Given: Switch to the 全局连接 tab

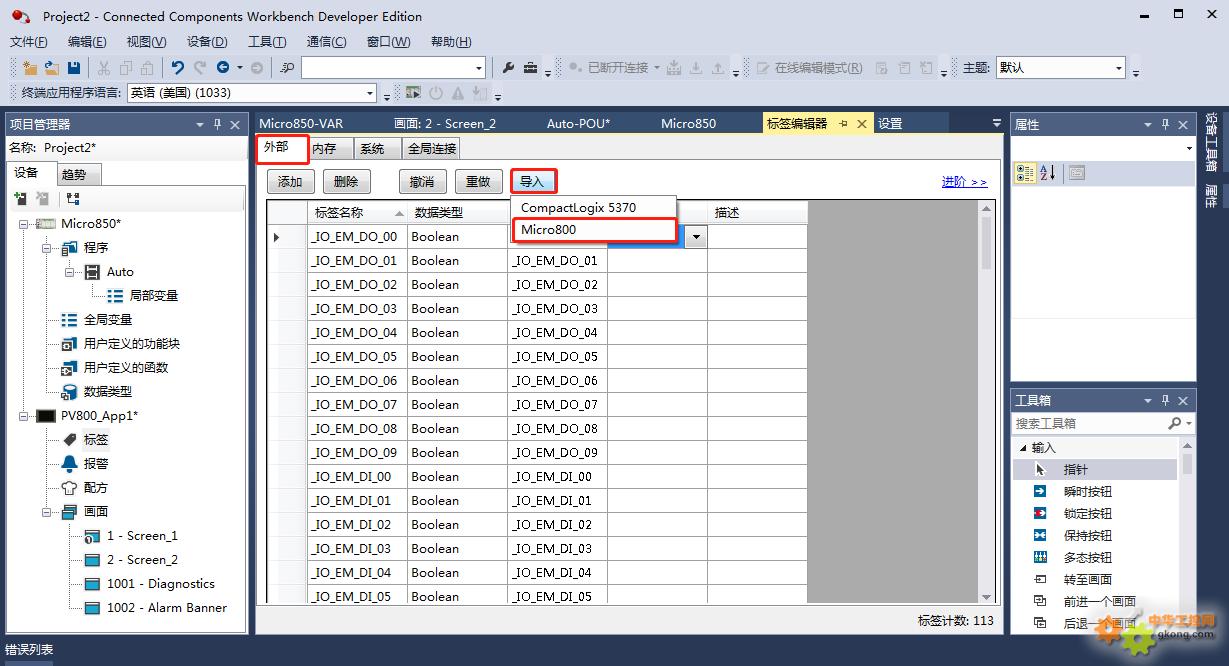Looking at the screenshot, I should [x=432, y=149].
